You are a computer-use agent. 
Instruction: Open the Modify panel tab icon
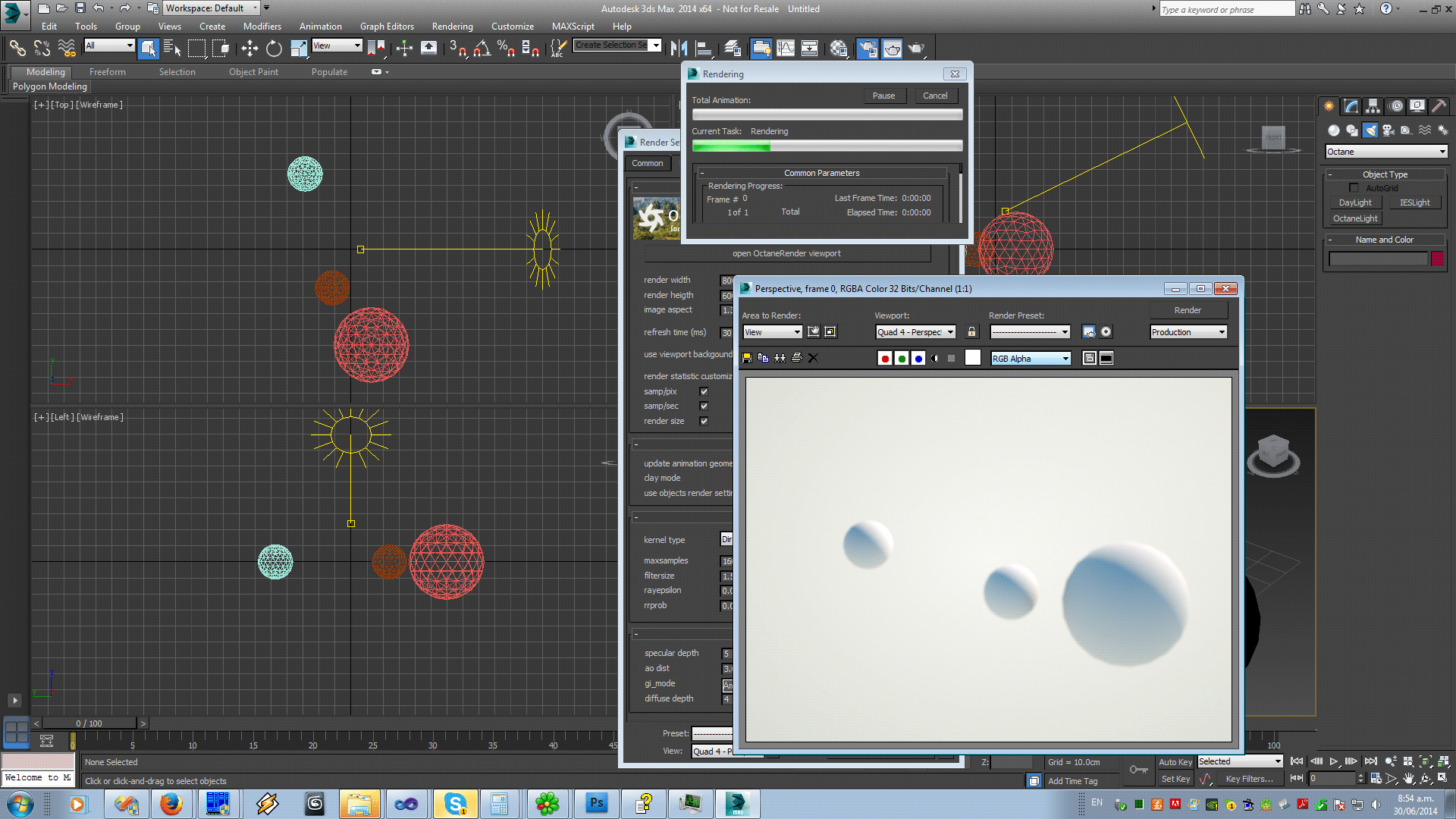[x=1351, y=106]
